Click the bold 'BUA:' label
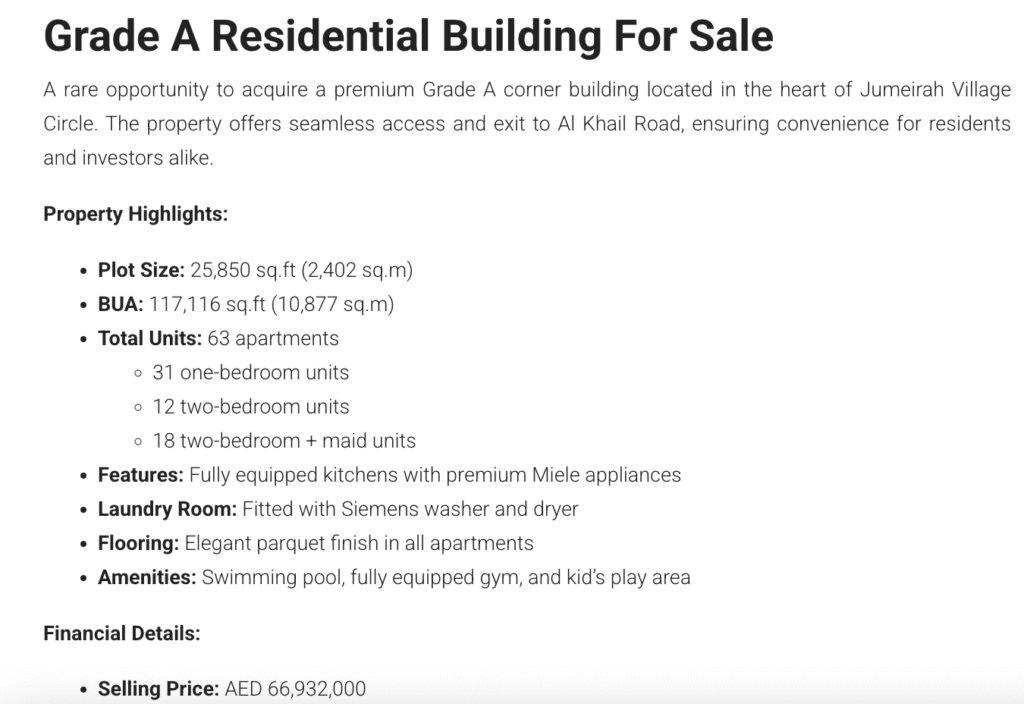The width and height of the screenshot is (1024, 704). (x=121, y=304)
